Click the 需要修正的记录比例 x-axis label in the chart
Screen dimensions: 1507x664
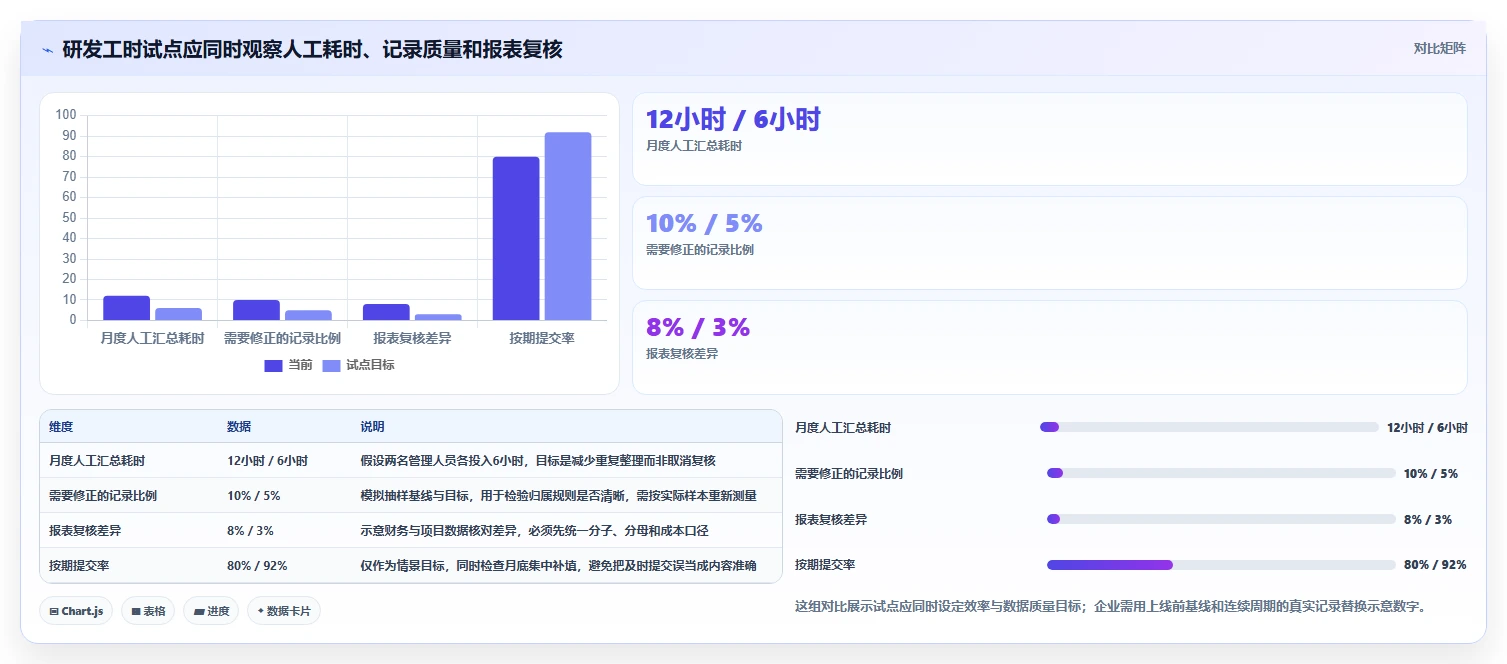[282, 338]
